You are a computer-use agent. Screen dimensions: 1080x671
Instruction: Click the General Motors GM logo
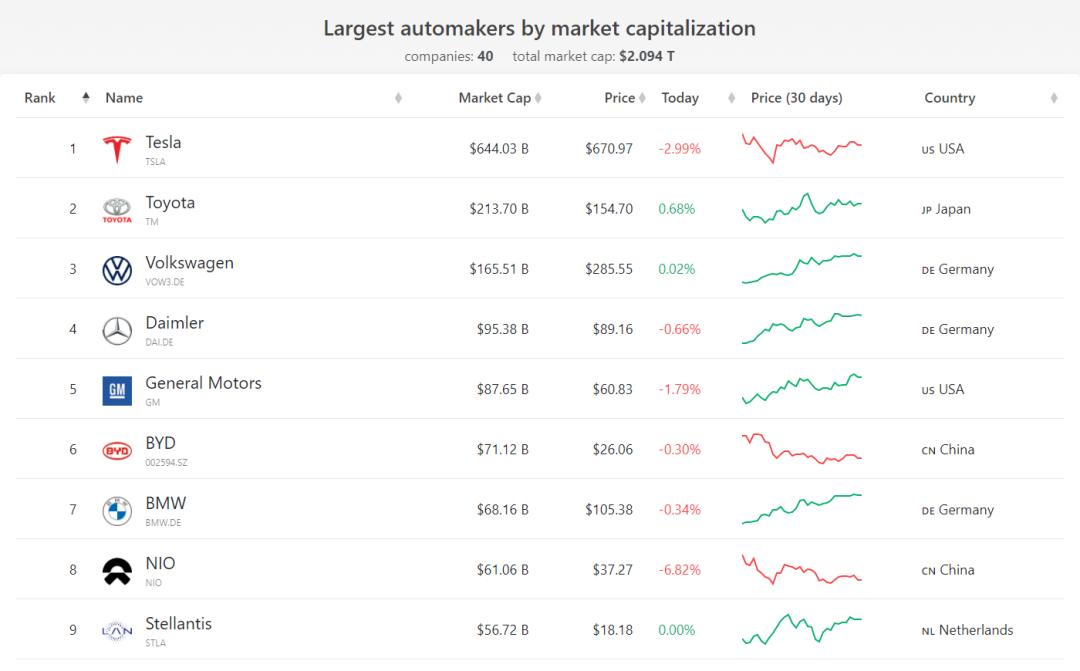tap(117, 390)
